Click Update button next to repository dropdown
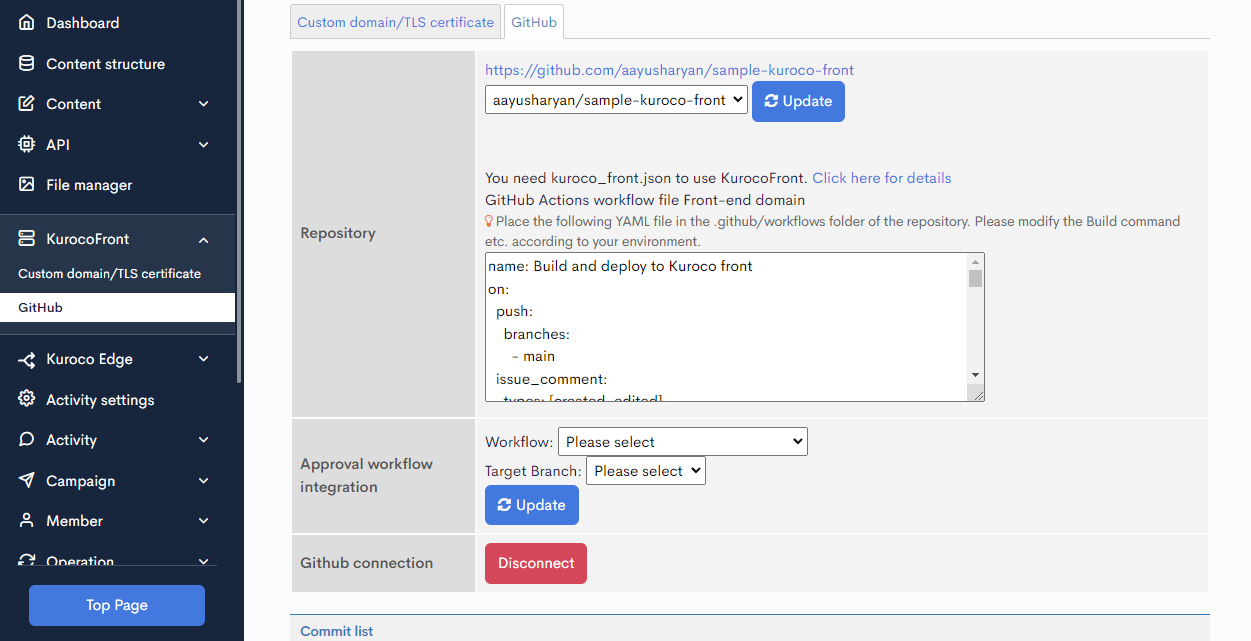Image resolution: width=1251 pixels, height=641 pixels. (798, 101)
